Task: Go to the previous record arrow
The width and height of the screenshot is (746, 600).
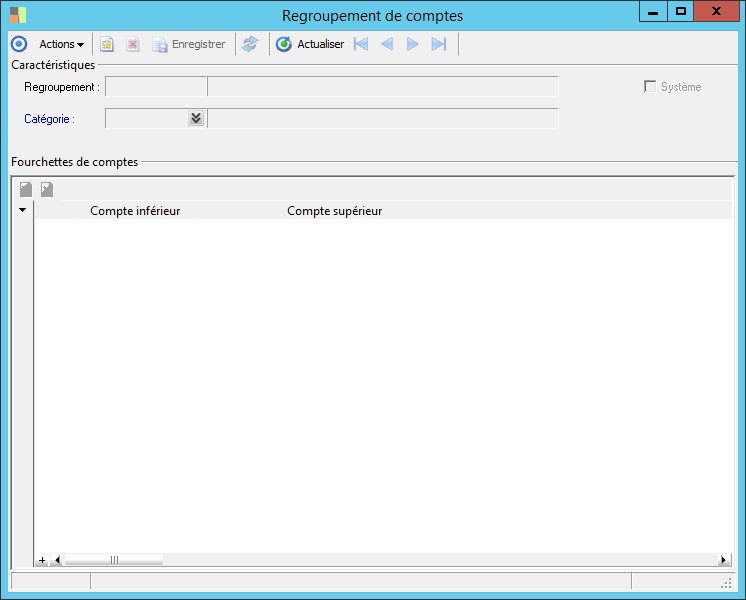Action: point(387,44)
